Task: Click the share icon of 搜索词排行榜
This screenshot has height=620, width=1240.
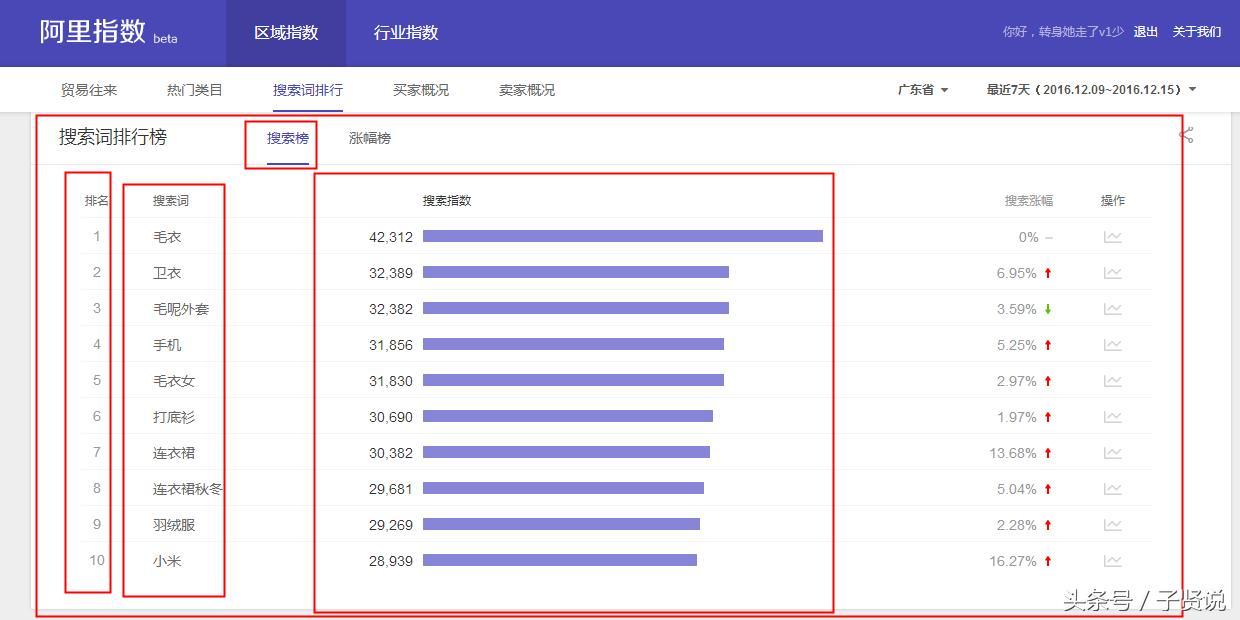Action: coord(1186,135)
